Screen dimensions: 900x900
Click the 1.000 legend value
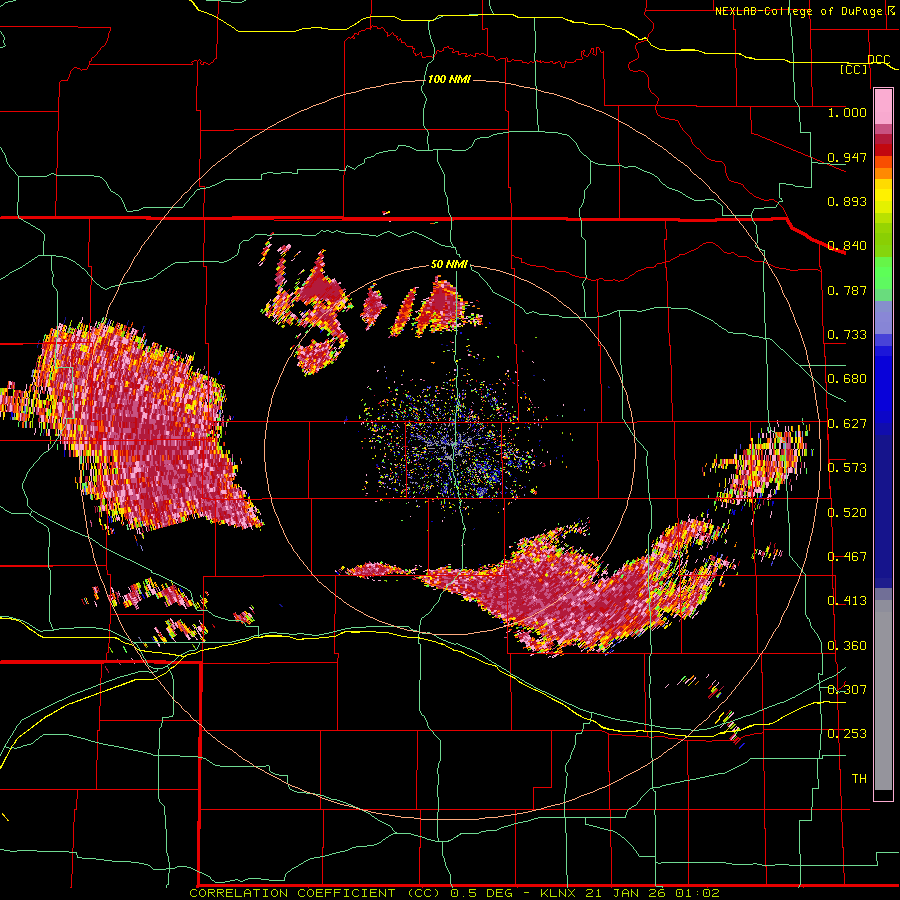(x=847, y=112)
